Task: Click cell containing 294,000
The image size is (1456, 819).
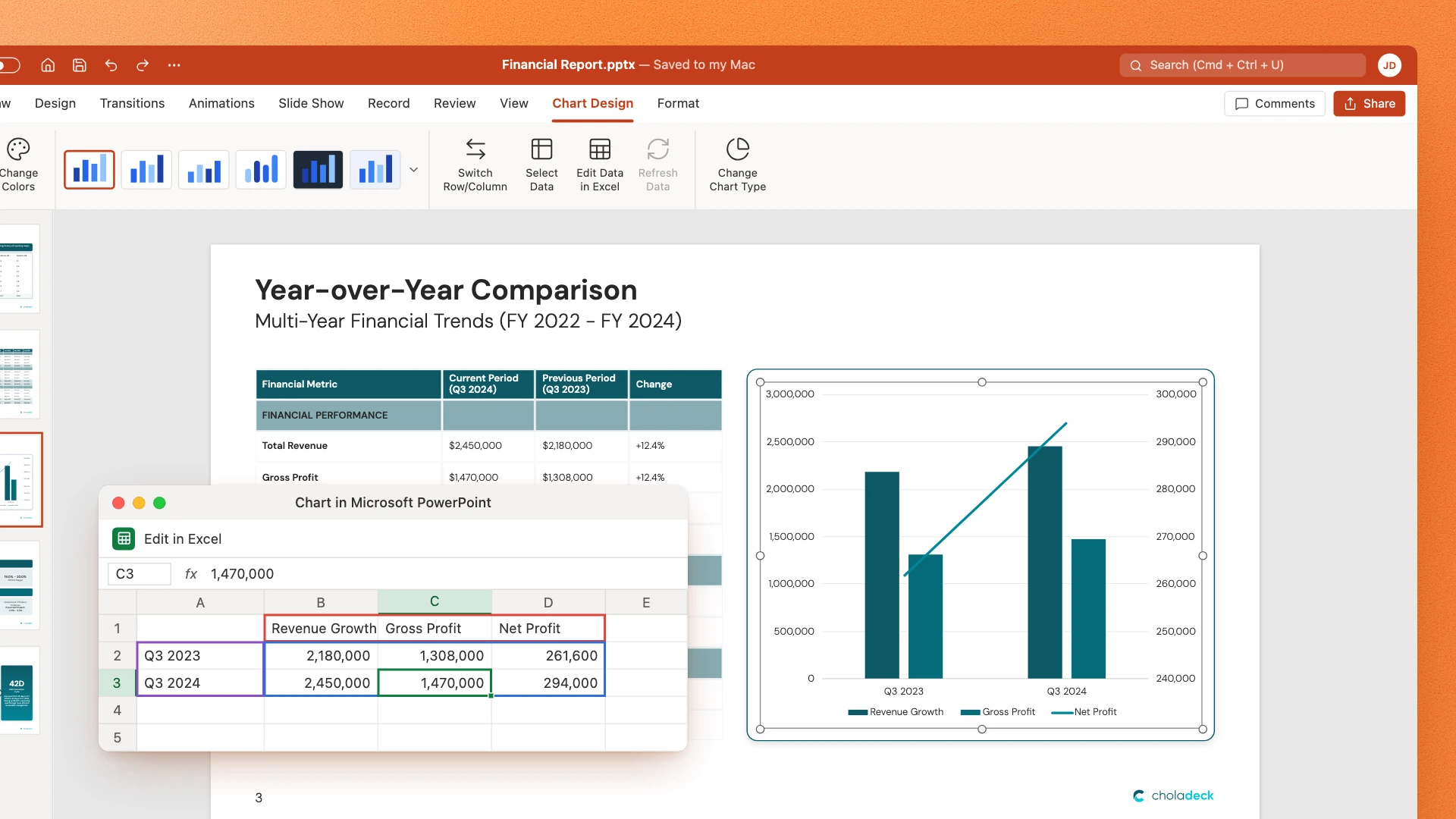Action: 548,683
